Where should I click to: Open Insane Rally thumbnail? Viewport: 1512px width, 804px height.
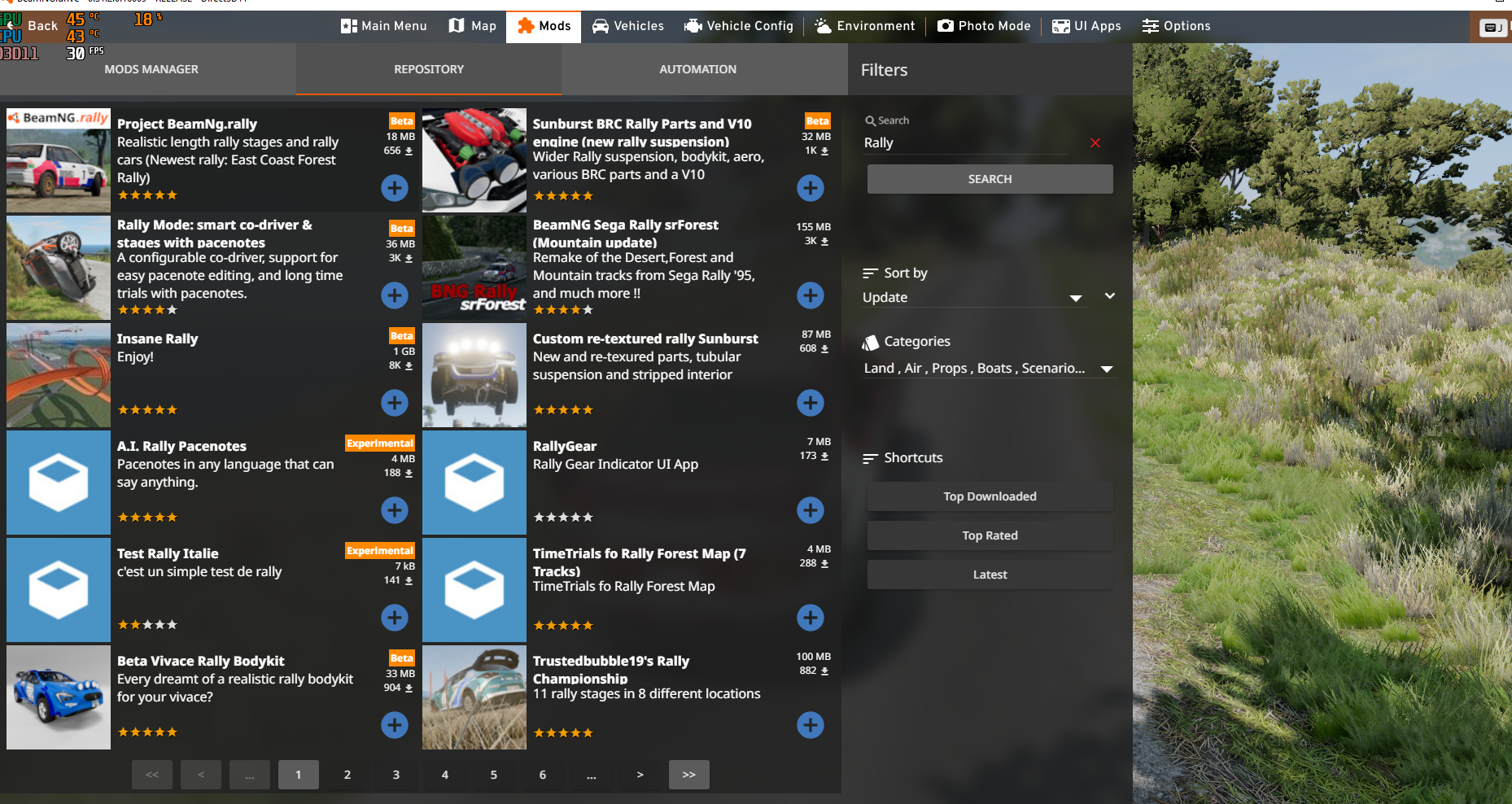(x=59, y=375)
